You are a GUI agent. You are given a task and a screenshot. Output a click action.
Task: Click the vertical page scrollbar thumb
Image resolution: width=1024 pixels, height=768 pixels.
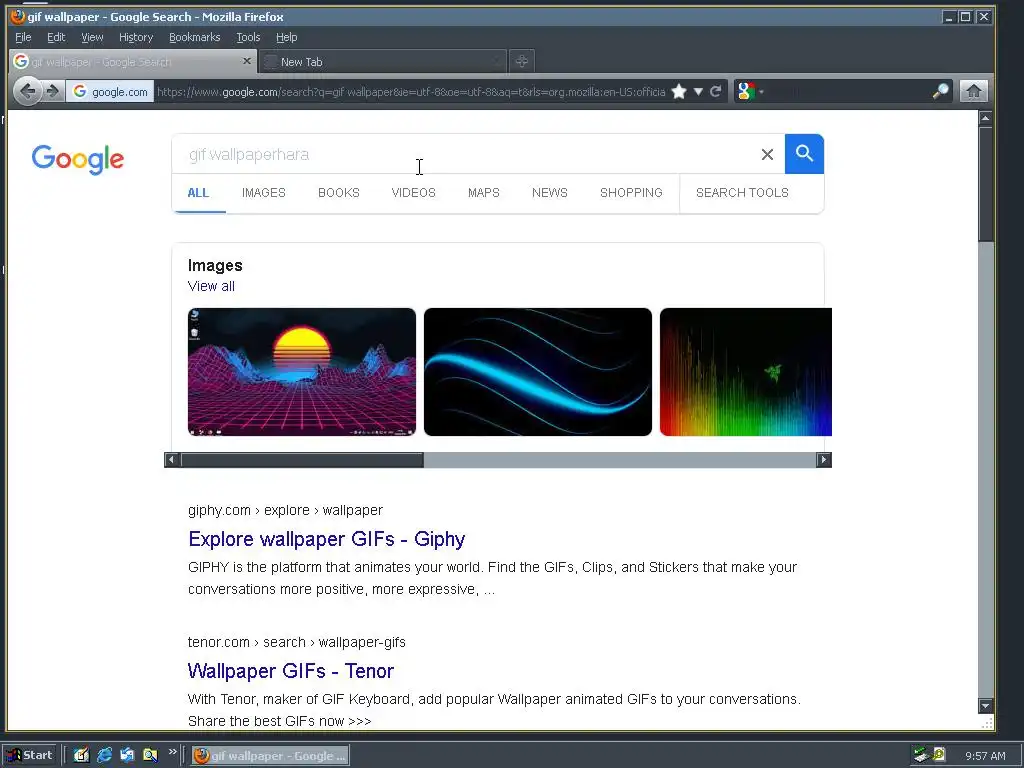click(x=985, y=184)
